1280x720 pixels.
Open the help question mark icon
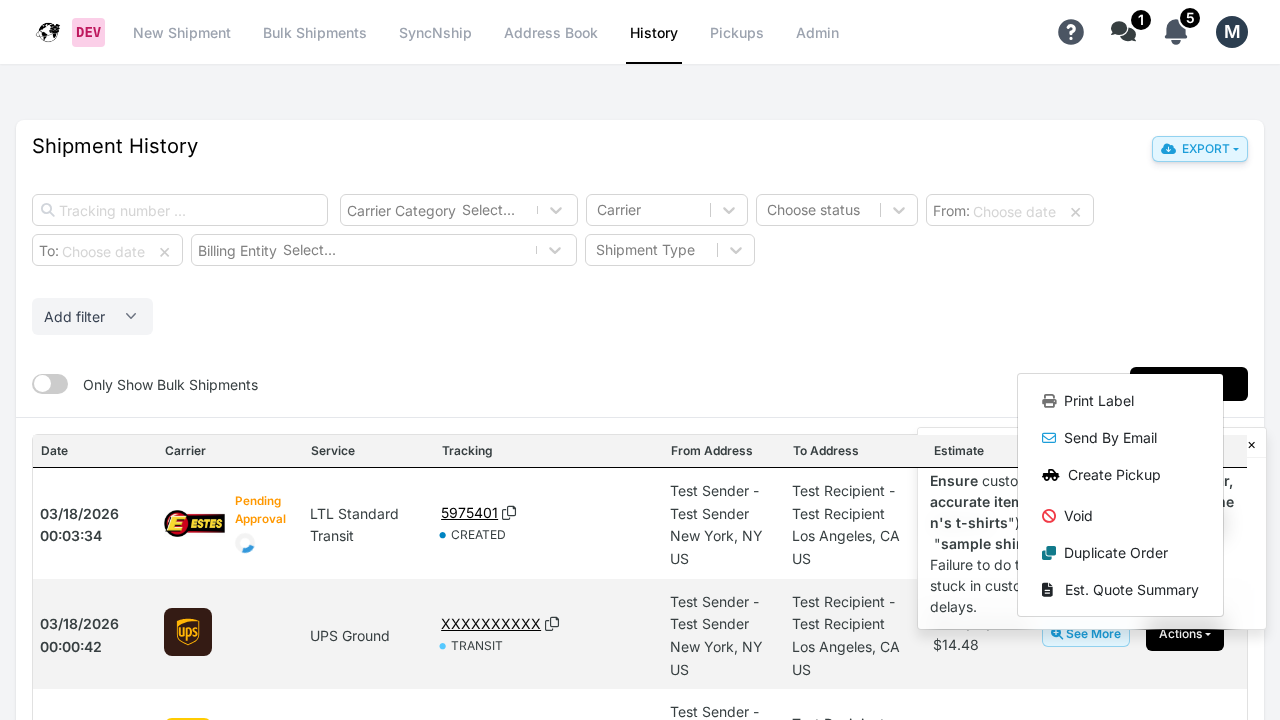[x=1071, y=32]
